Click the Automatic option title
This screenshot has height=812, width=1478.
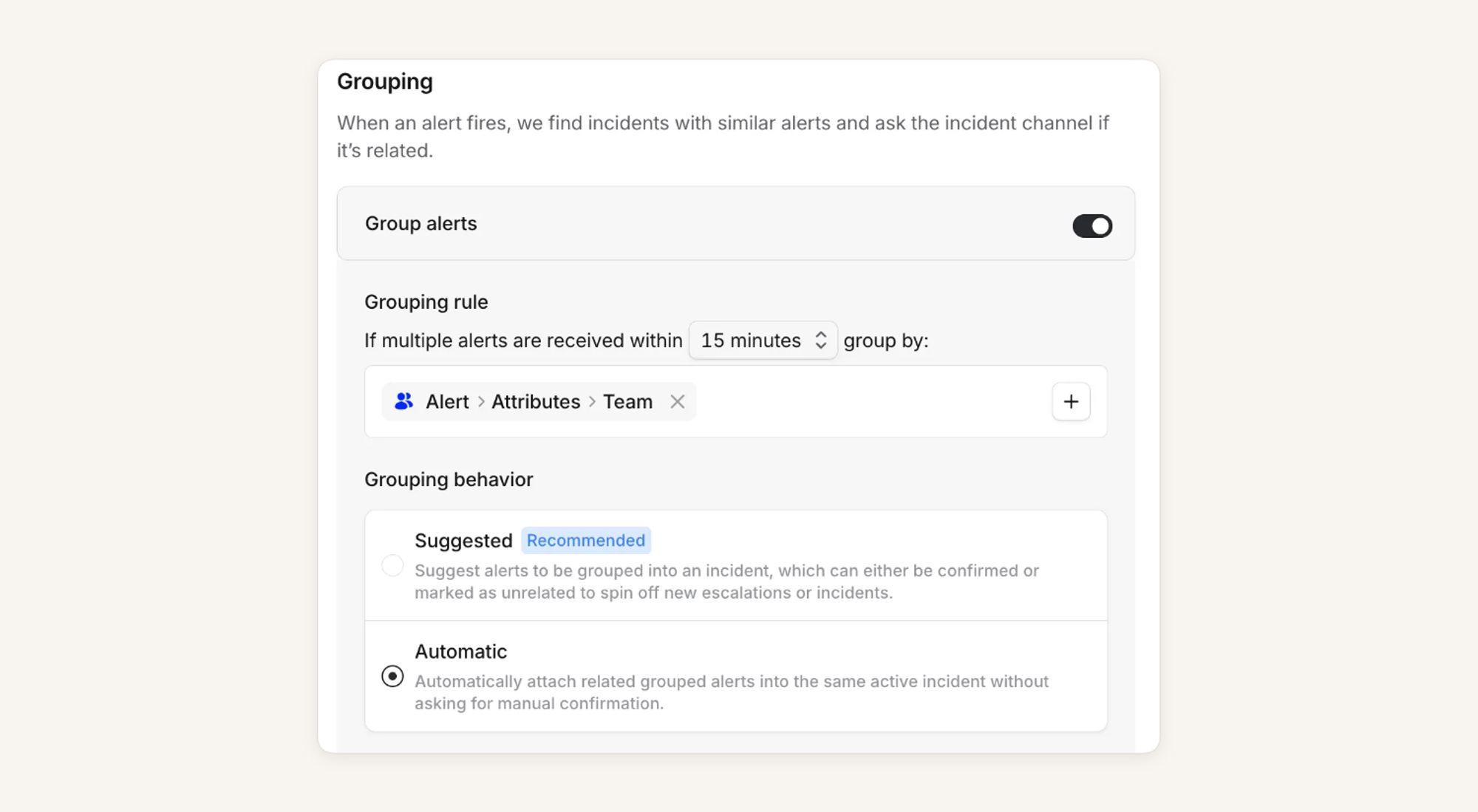(x=460, y=651)
